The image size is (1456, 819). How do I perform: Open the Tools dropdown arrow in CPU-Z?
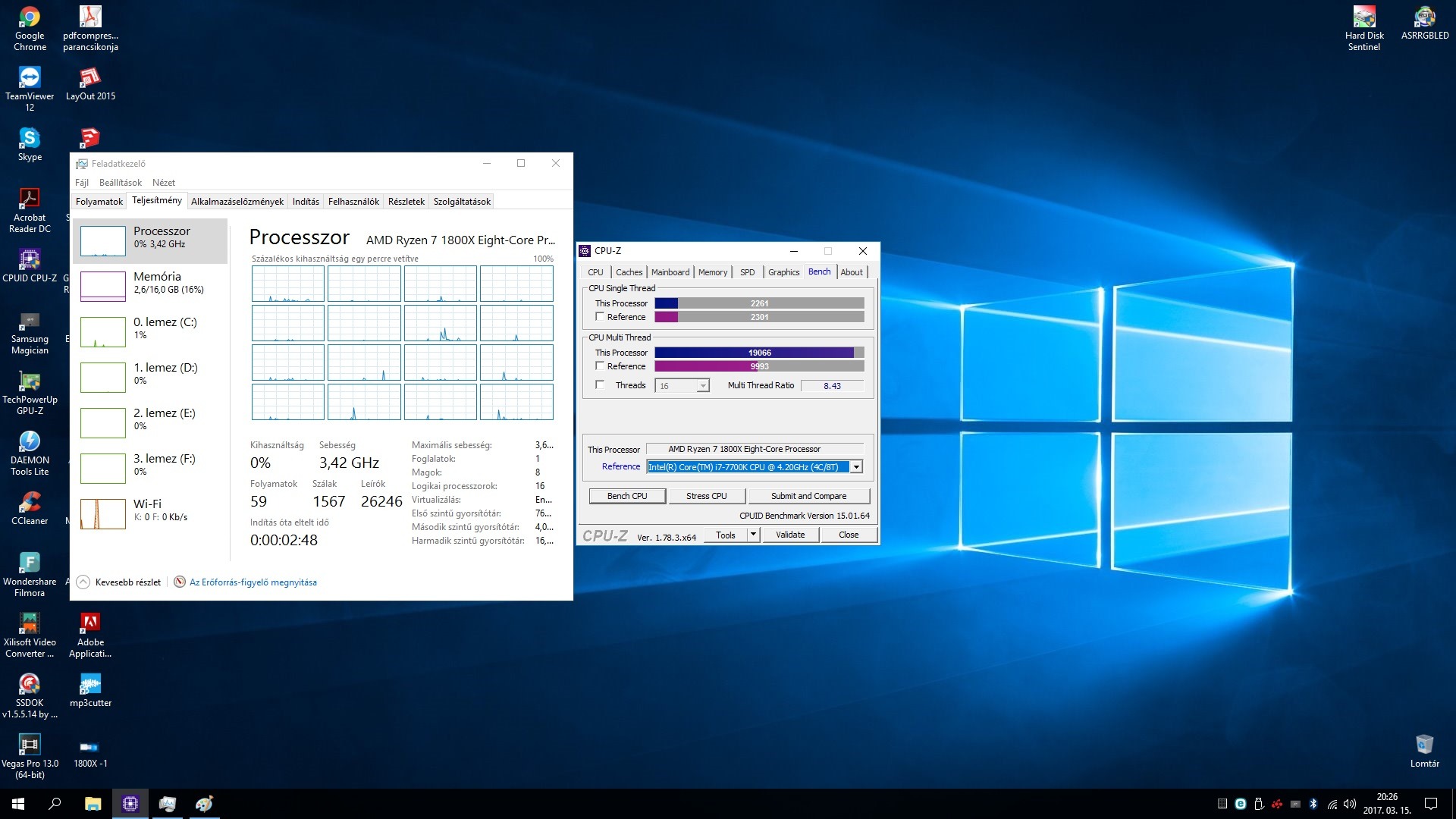pos(753,535)
